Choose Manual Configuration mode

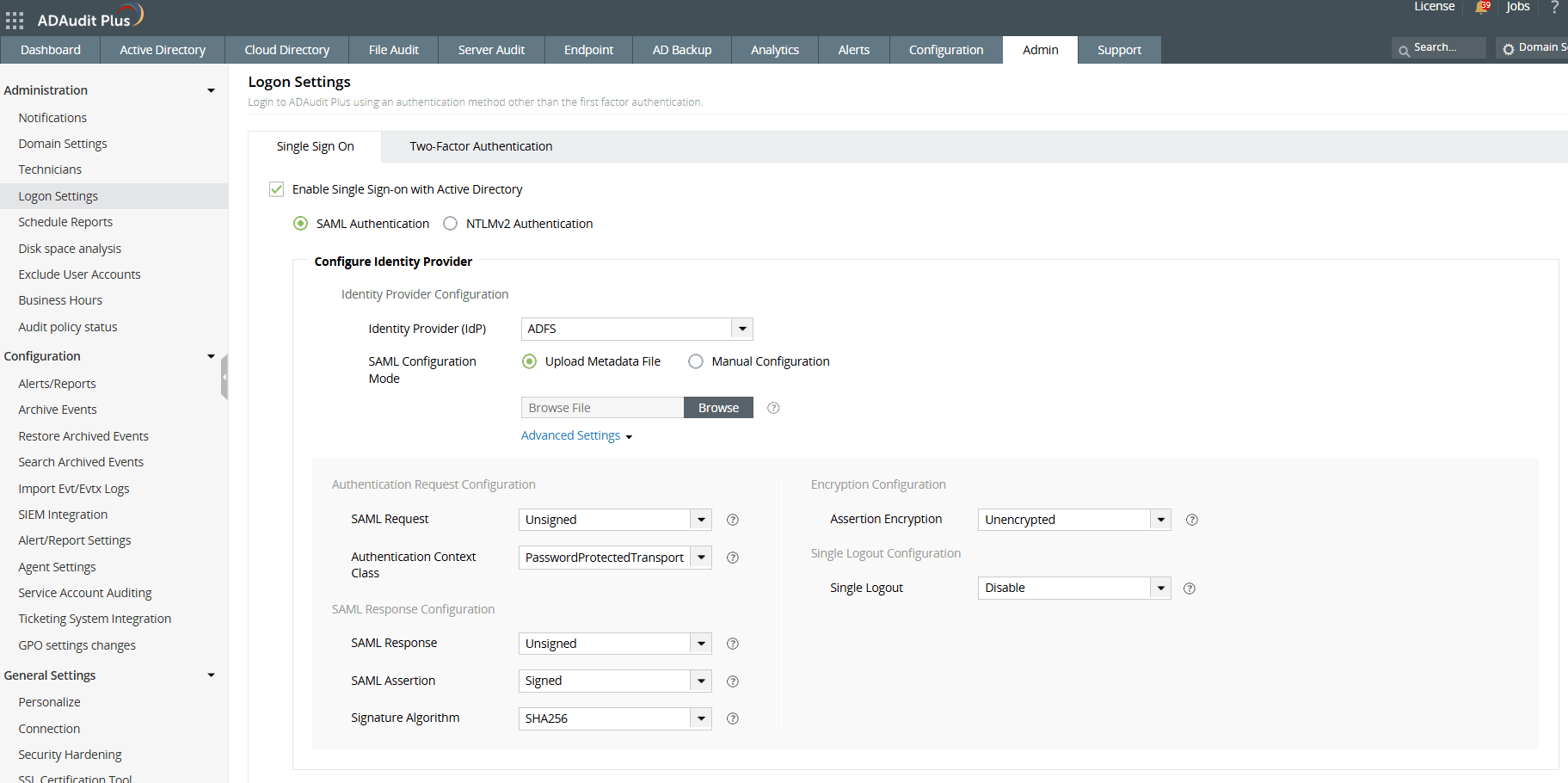(695, 361)
